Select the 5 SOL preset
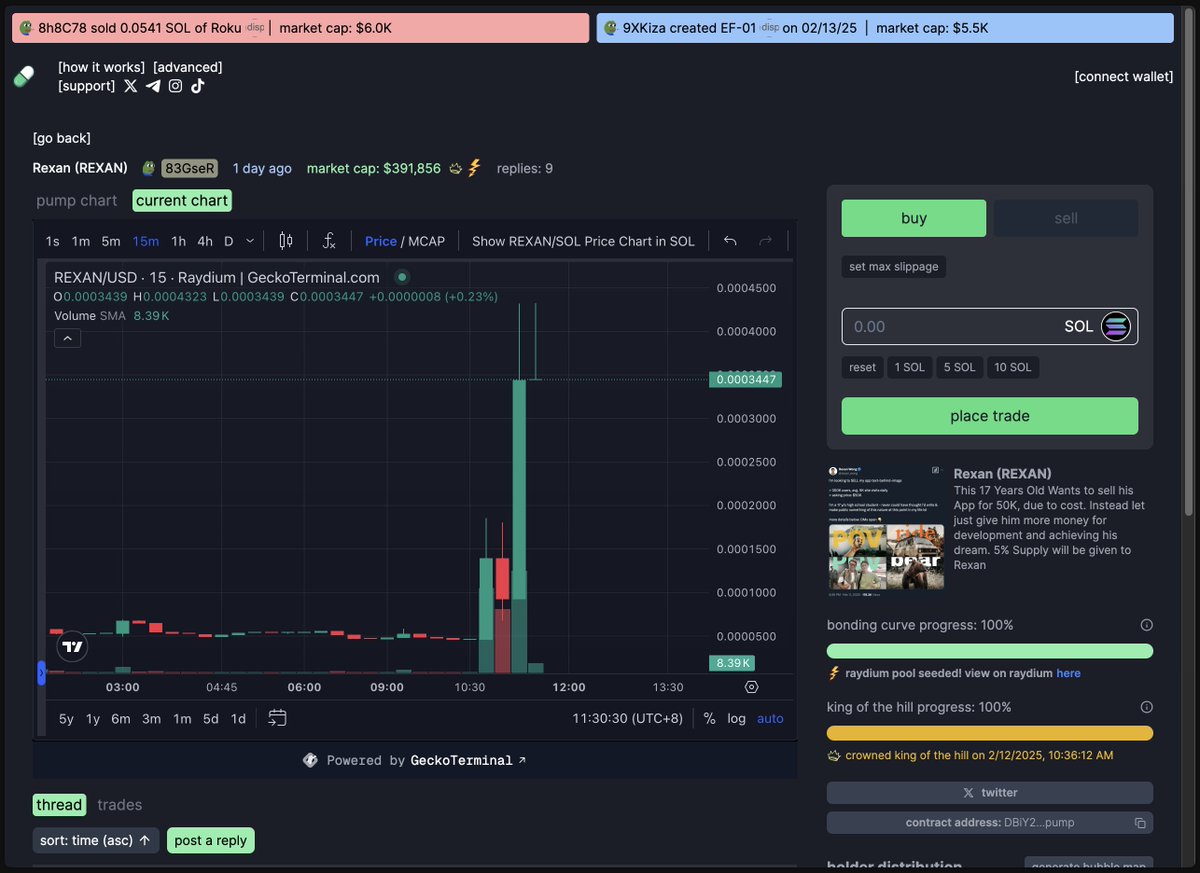 [x=959, y=367]
